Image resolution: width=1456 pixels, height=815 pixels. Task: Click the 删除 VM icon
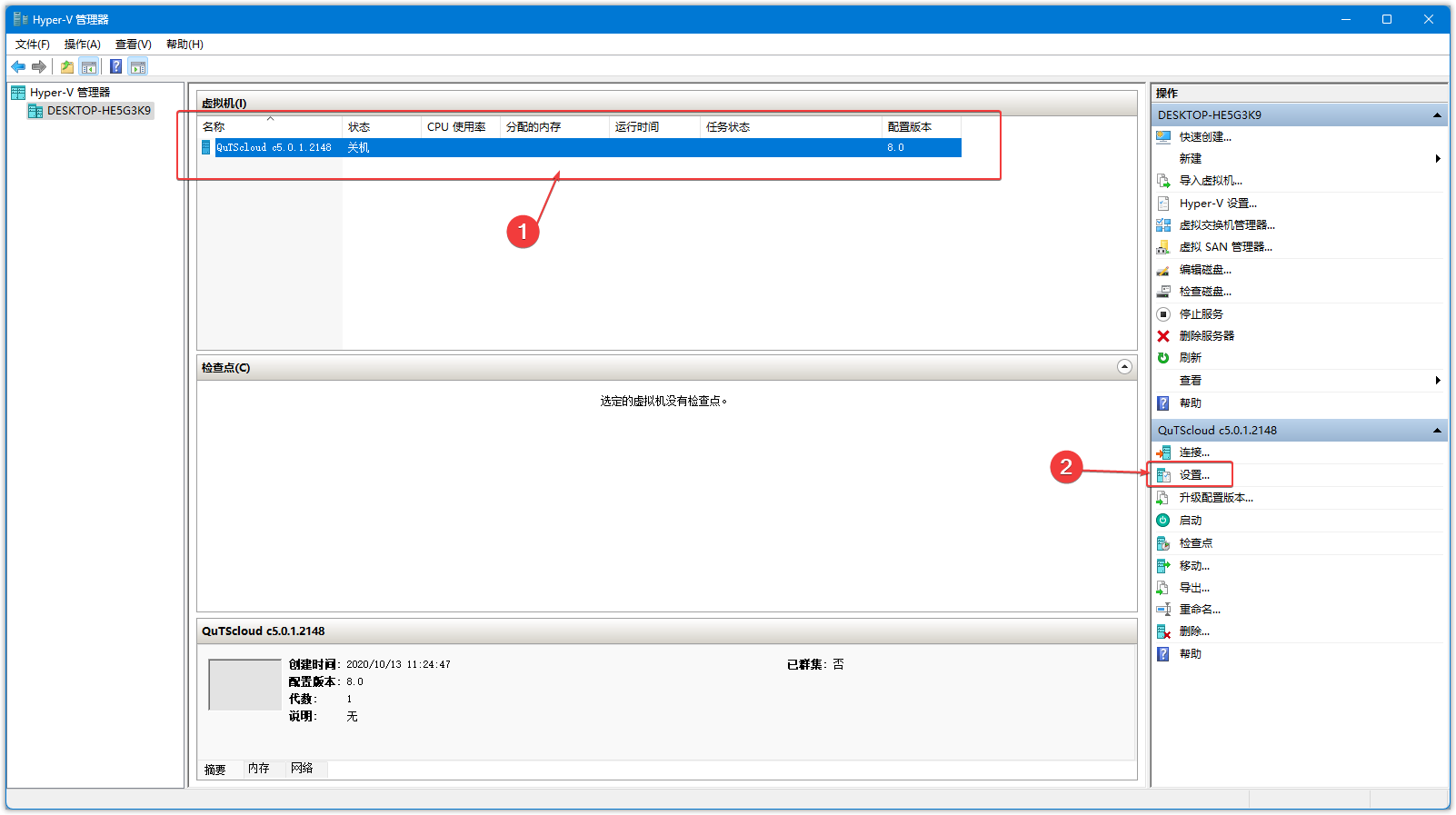(1163, 631)
